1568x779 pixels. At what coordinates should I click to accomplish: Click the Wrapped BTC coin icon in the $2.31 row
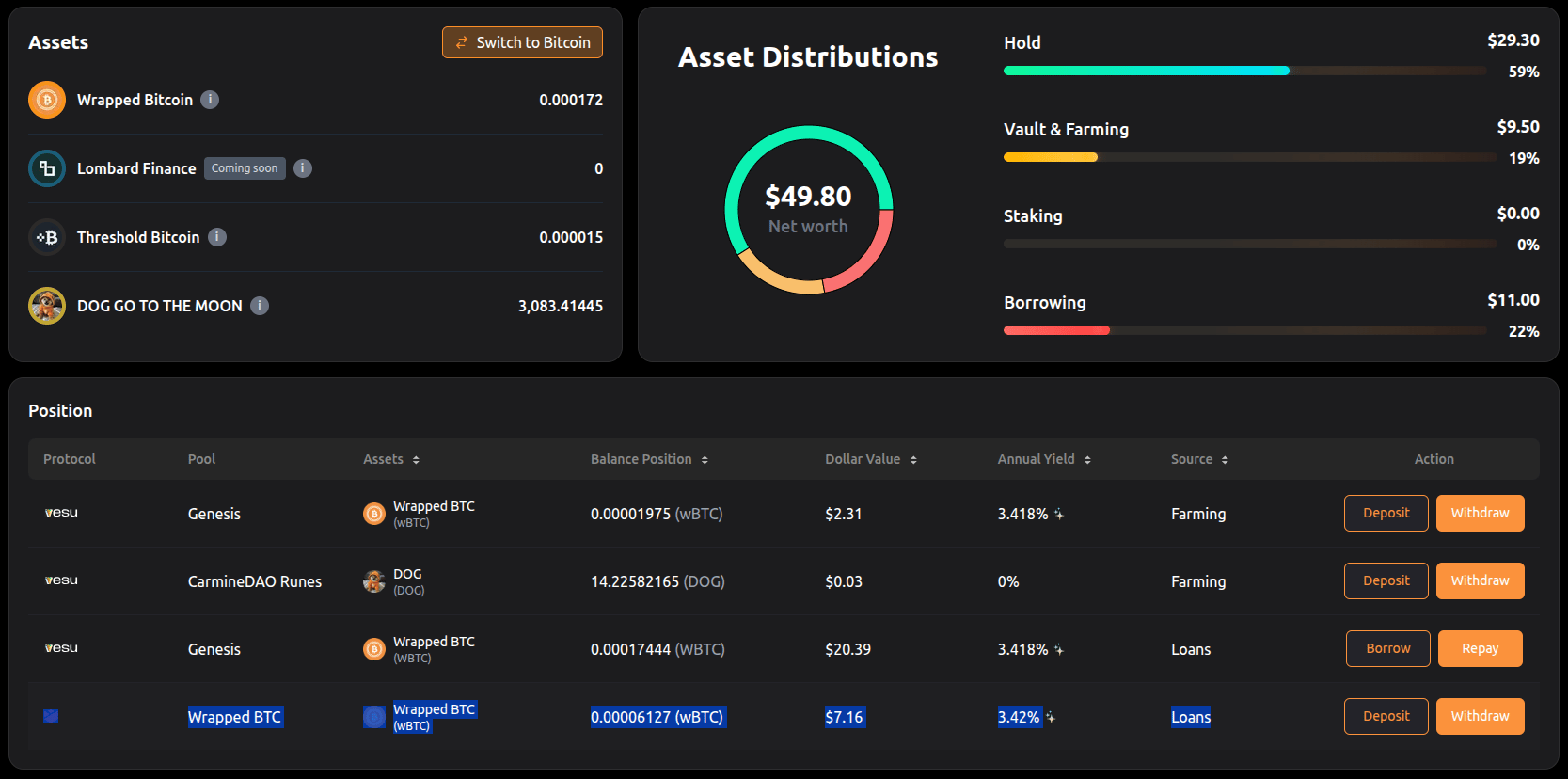pos(374,514)
